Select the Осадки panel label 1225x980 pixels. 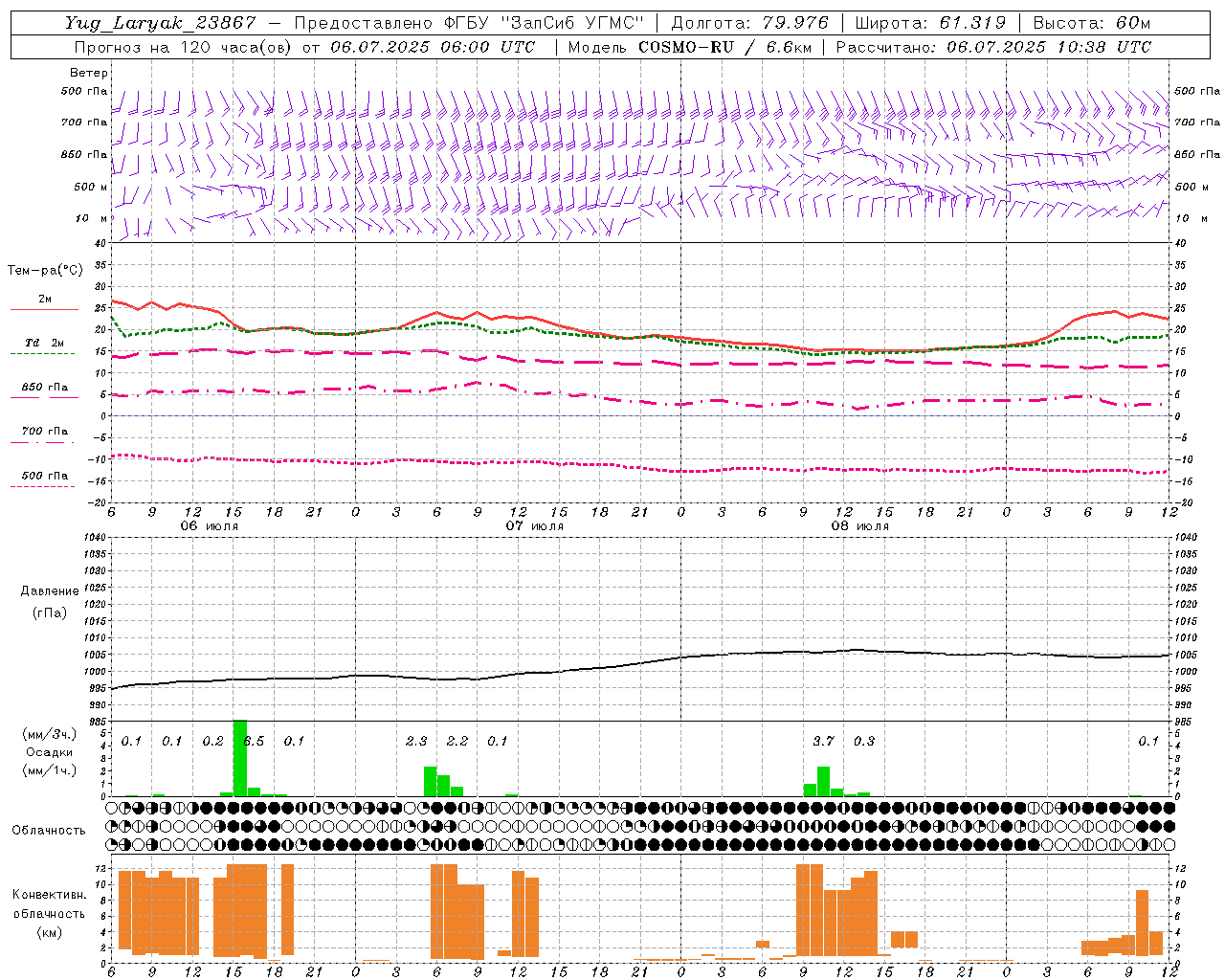pyautogui.click(x=49, y=752)
